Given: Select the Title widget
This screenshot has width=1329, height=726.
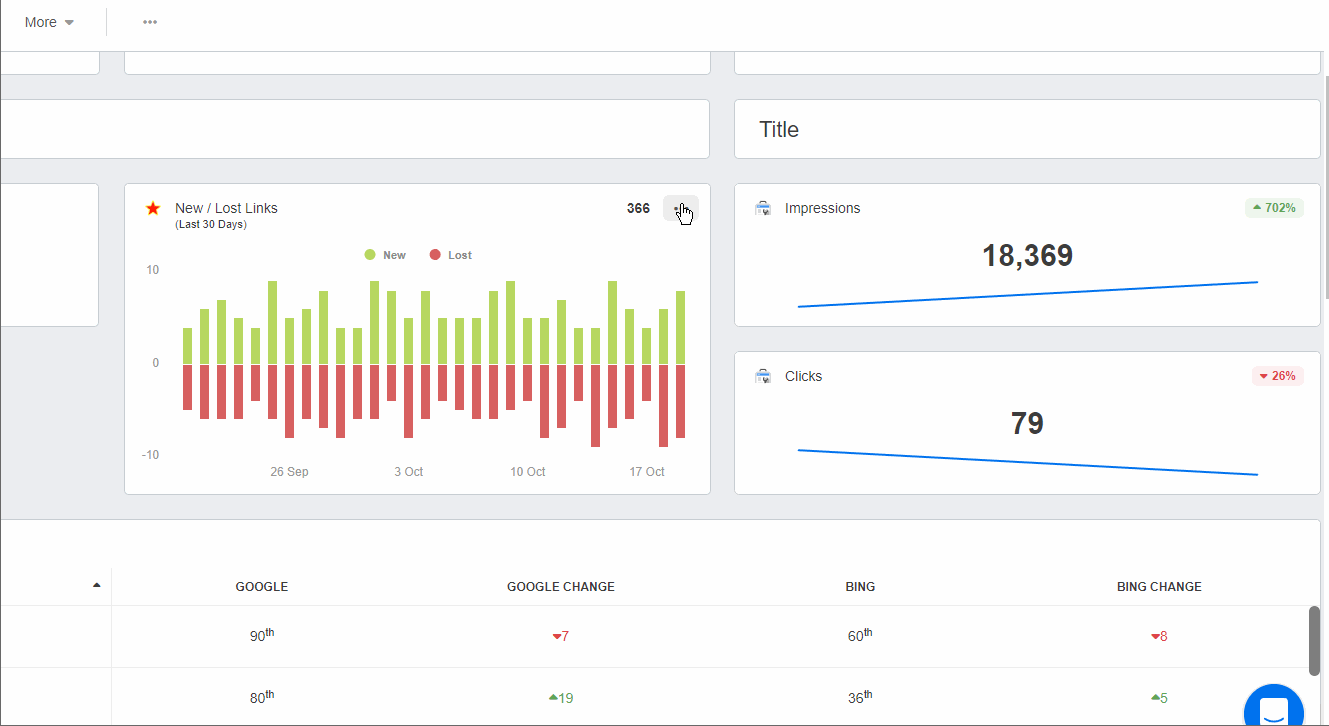Looking at the screenshot, I should 1027,129.
